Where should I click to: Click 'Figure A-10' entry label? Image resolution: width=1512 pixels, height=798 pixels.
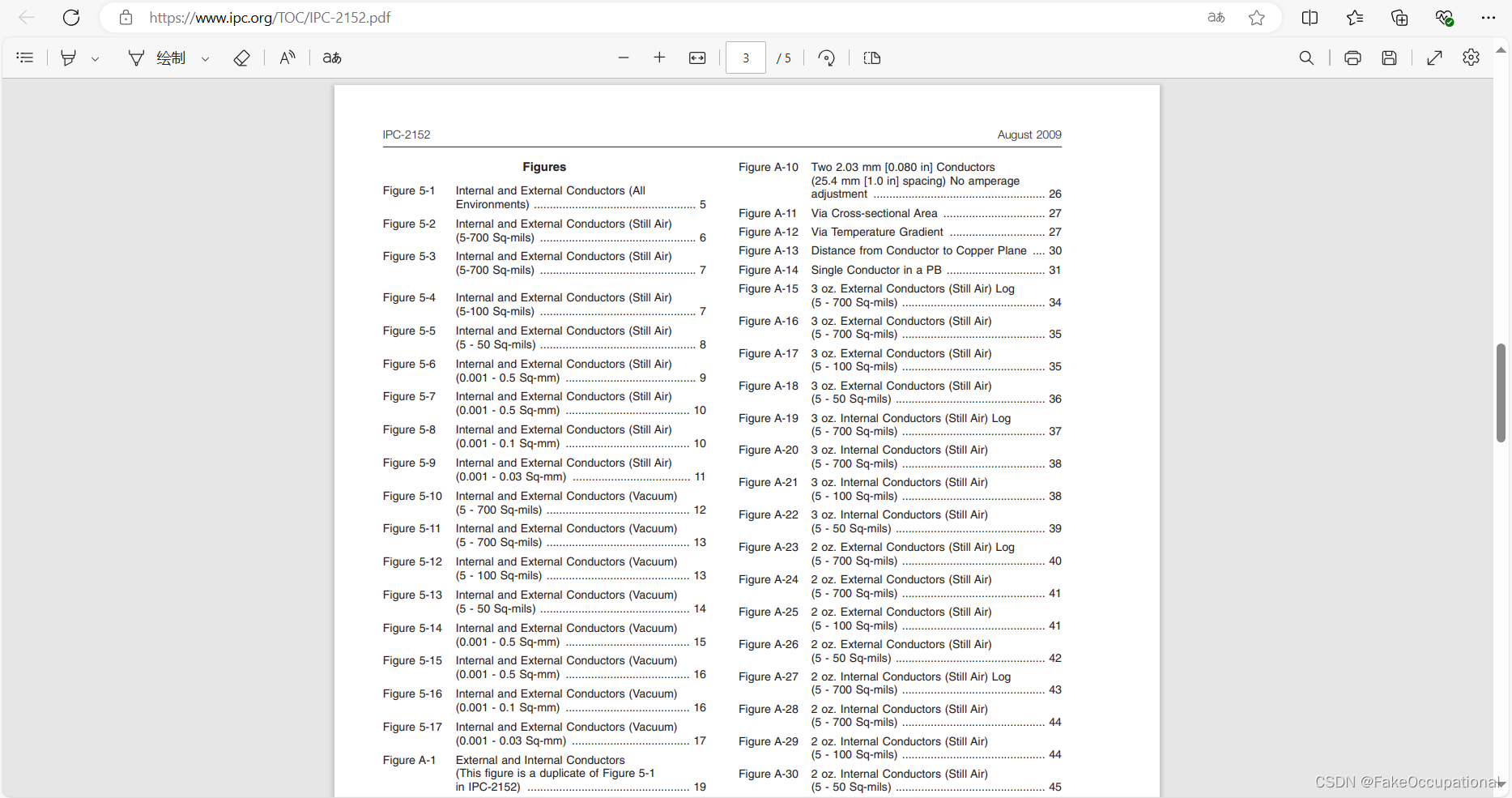tap(769, 167)
